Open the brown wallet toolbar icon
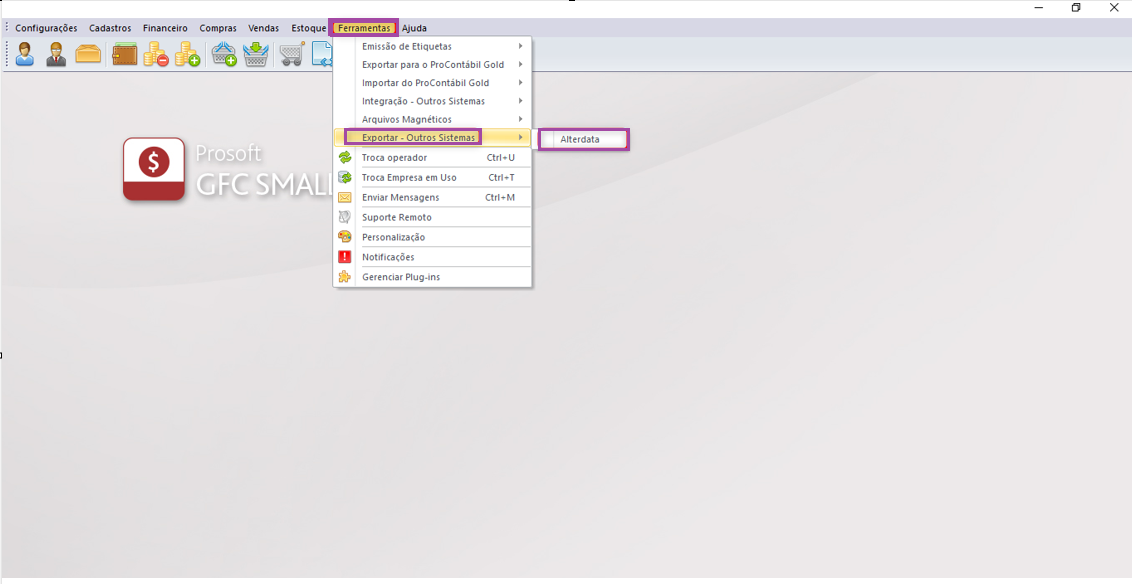The width and height of the screenshot is (1132, 584). tap(124, 54)
